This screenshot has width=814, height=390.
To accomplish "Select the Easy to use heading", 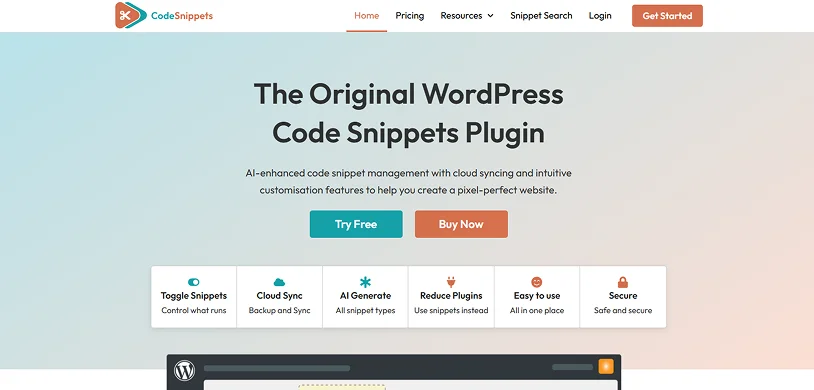I will click(x=537, y=296).
